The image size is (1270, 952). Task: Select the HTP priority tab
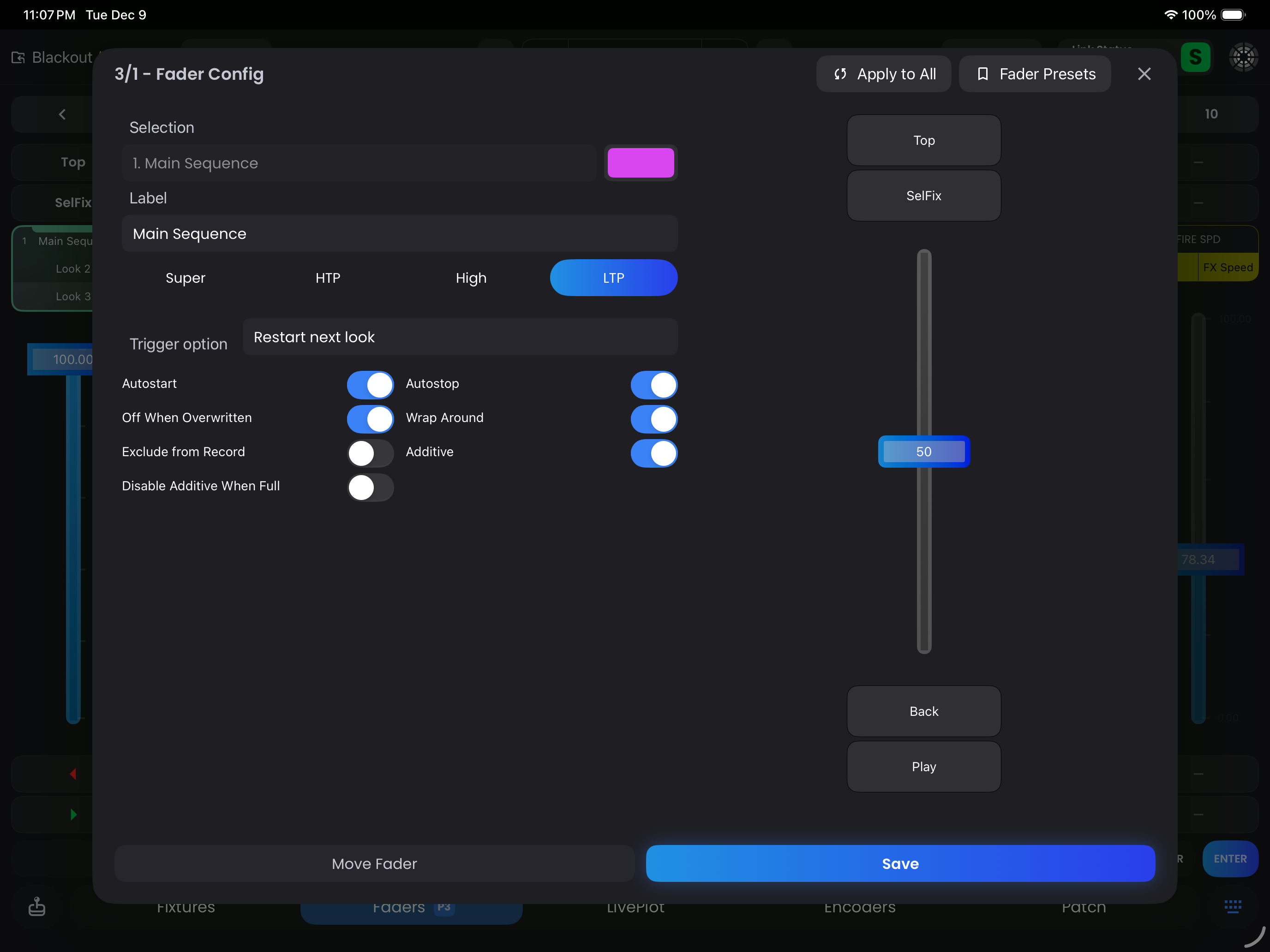328,278
